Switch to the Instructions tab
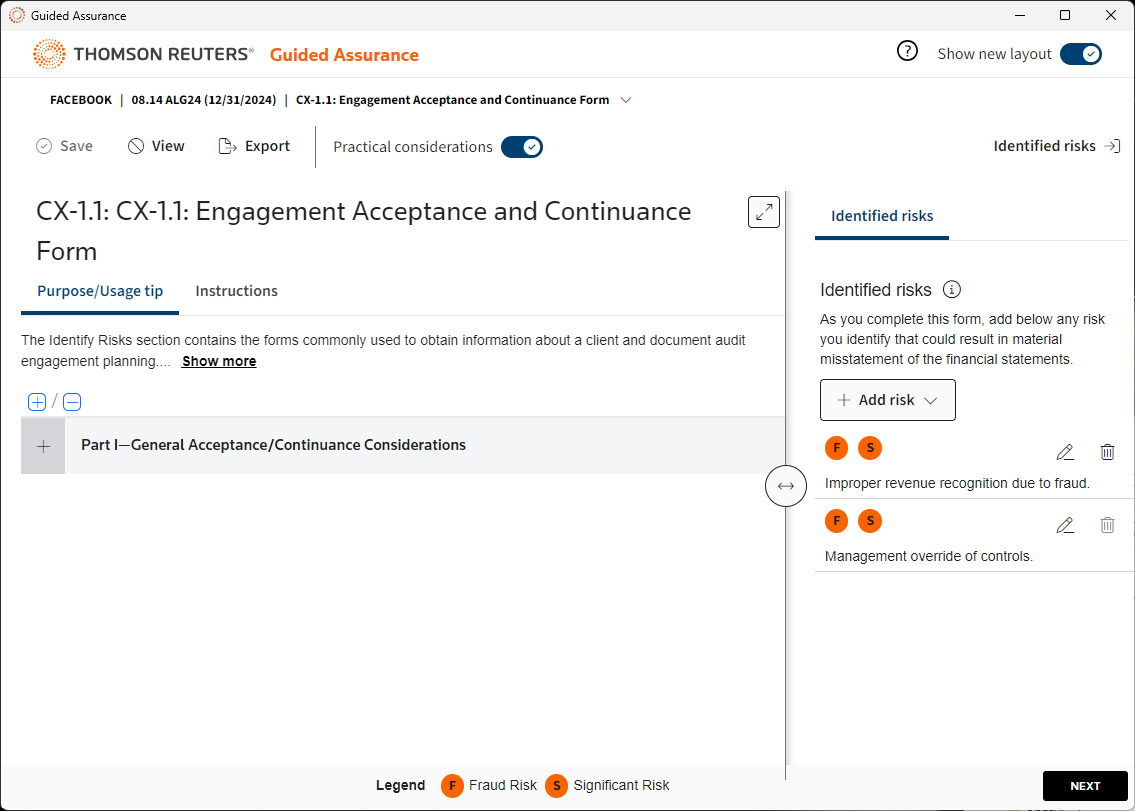Screen dimensions: 1135x811 pos(236,291)
